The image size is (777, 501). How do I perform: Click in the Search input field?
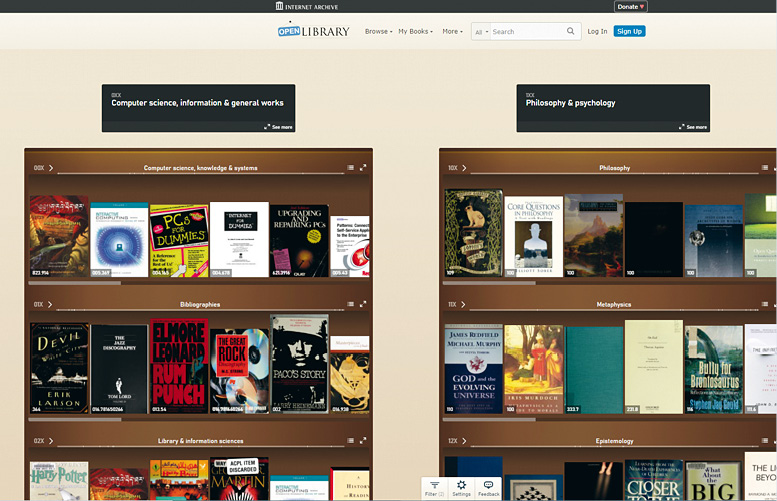[528, 31]
